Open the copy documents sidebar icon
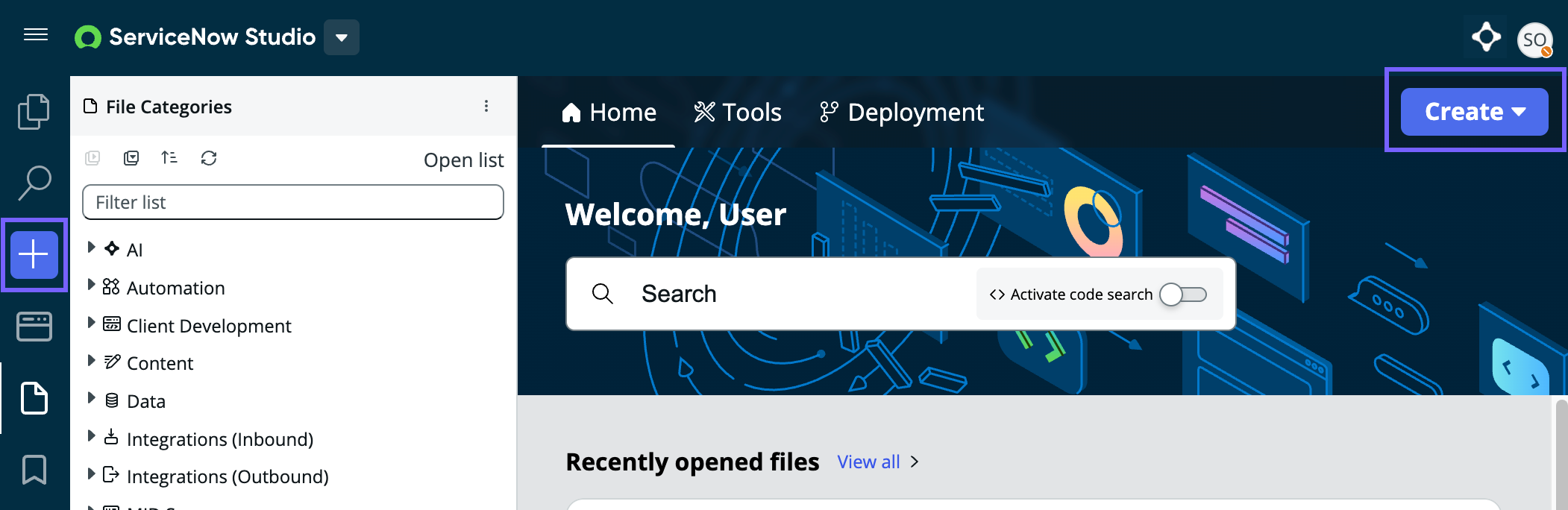 pos(34,112)
